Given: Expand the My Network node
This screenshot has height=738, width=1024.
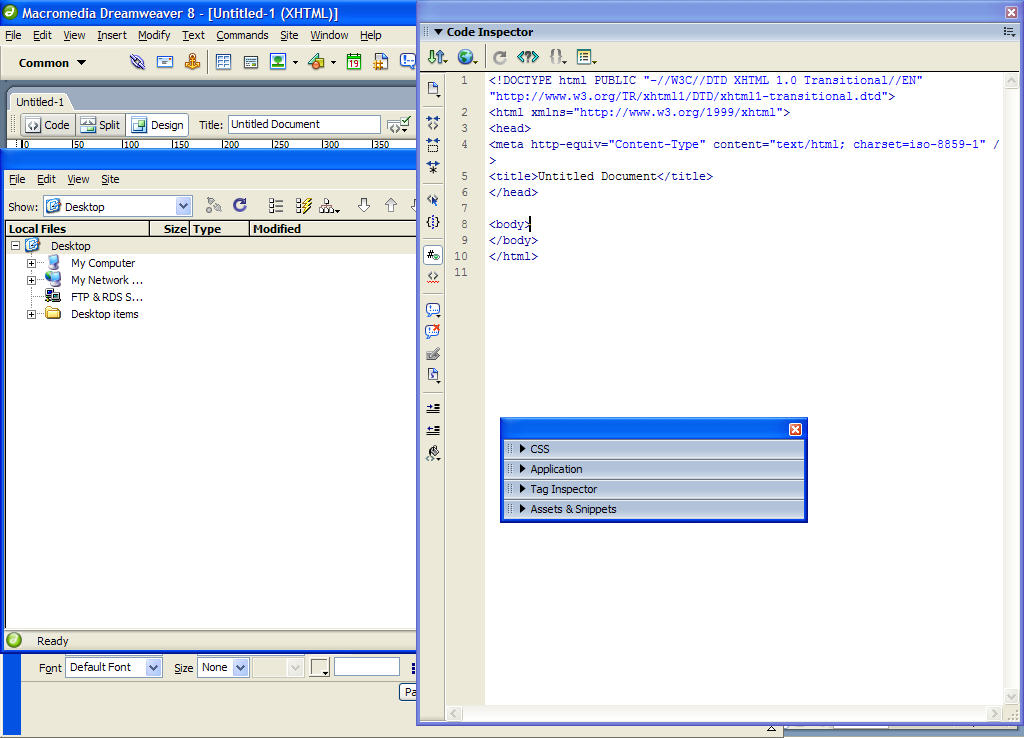Looking at the screenshot, I should tap(31, 280).
